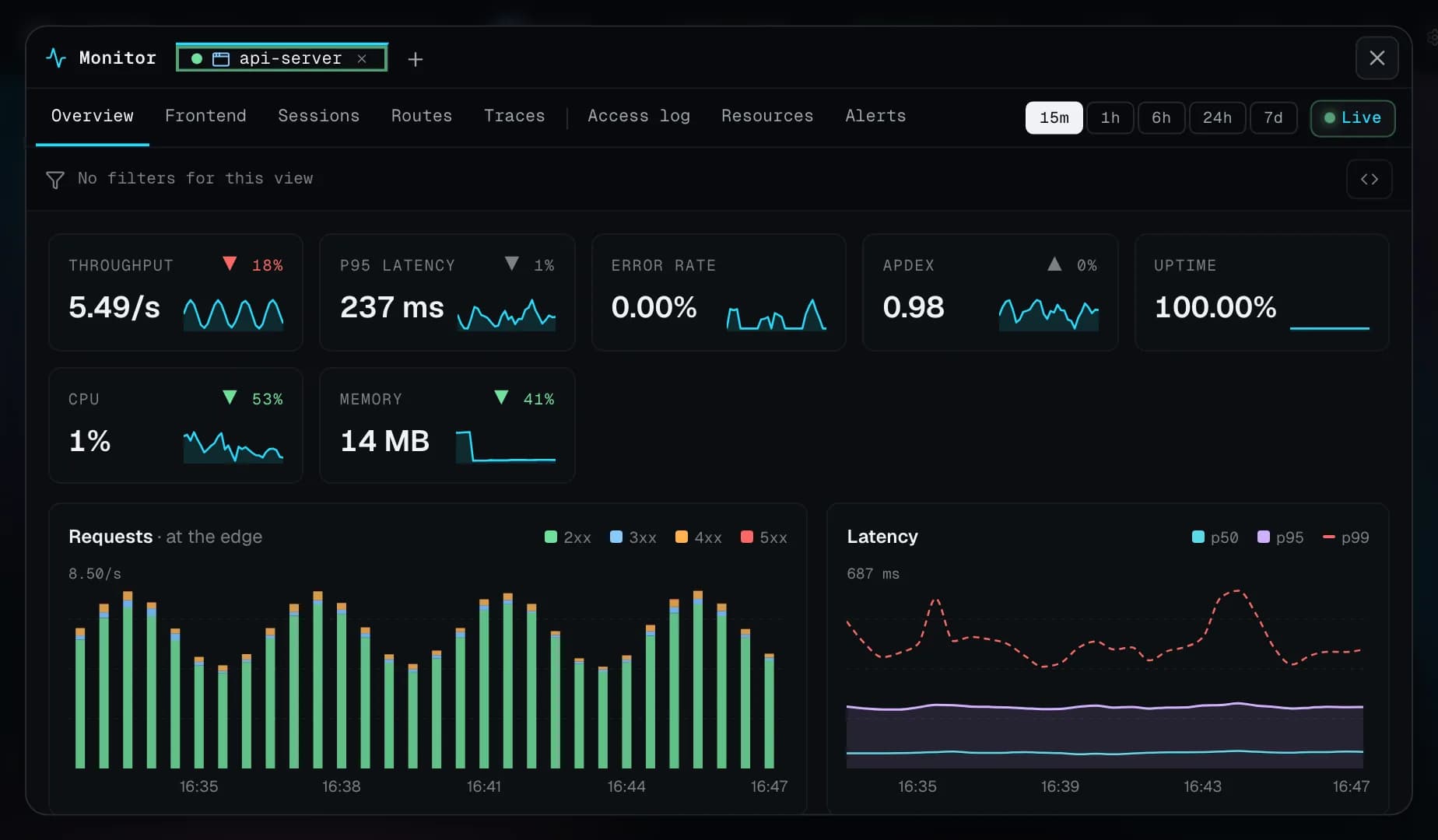The width and height of the screenshot is (1438, 840).
Task: Open the Sessions tab
Action: pyautogui.click(x=318, y=116)
